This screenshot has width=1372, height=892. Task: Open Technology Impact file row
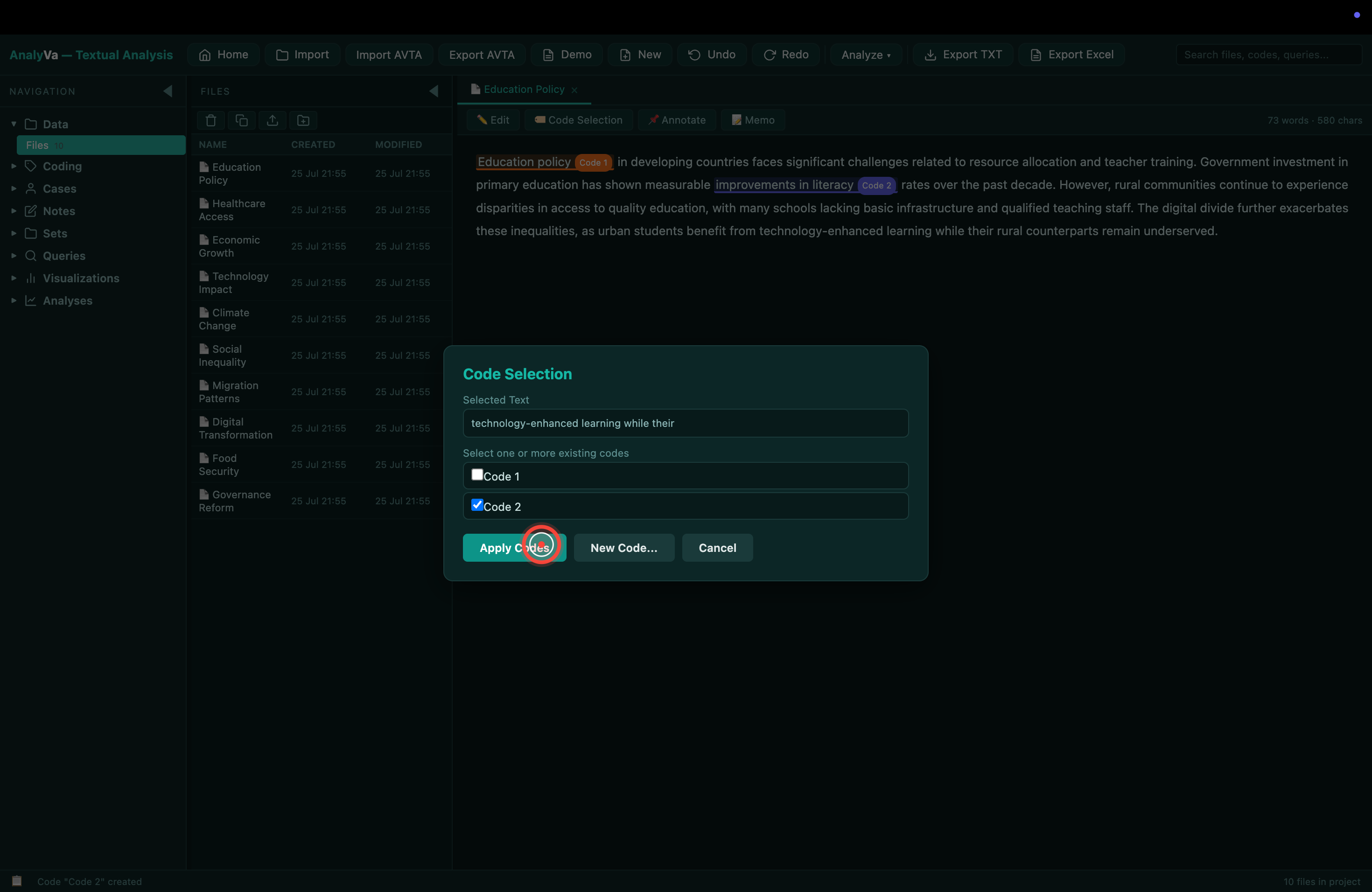click(x=321, y=282)
